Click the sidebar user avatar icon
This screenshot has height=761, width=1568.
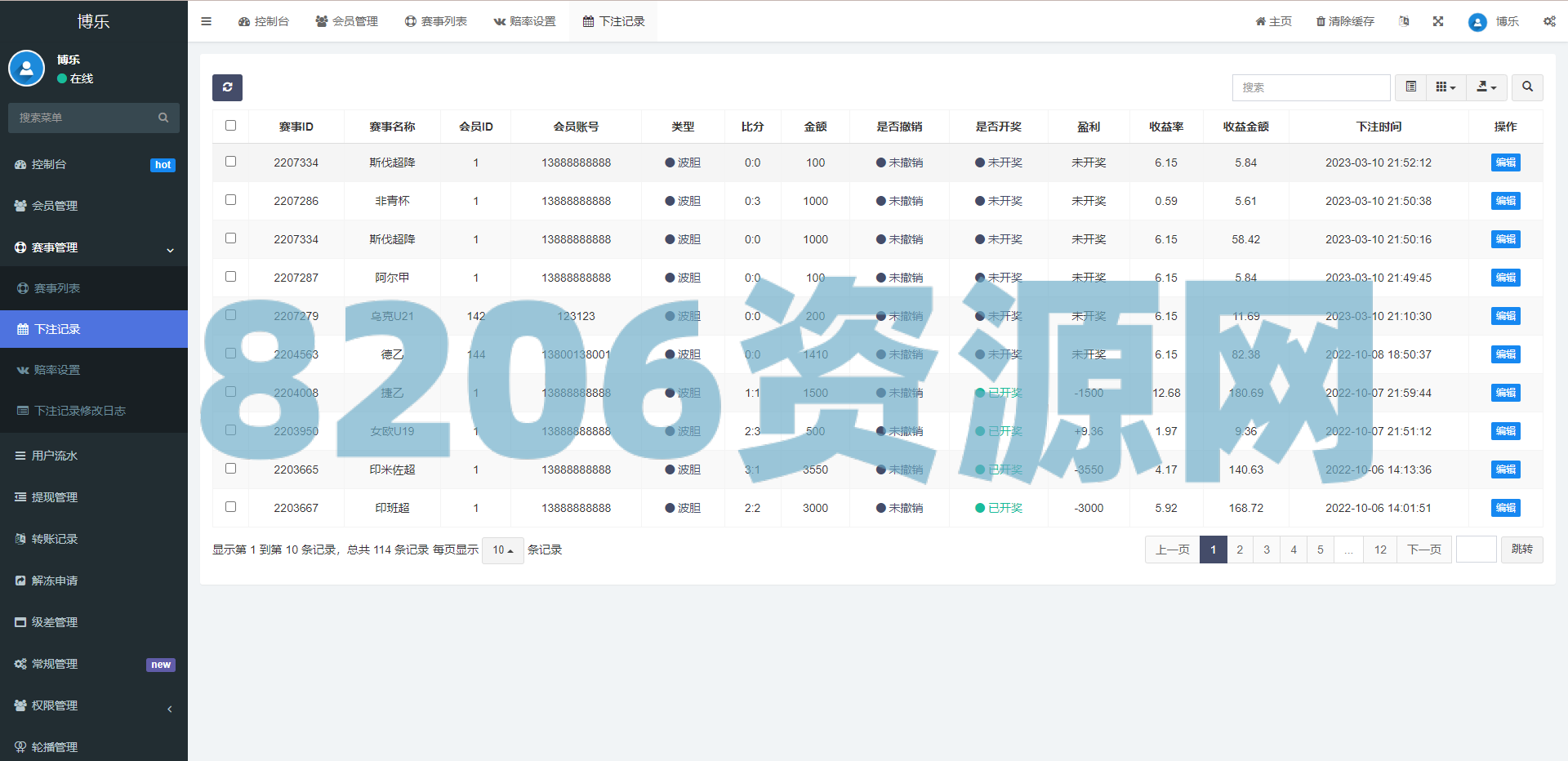tap(26, 69)
